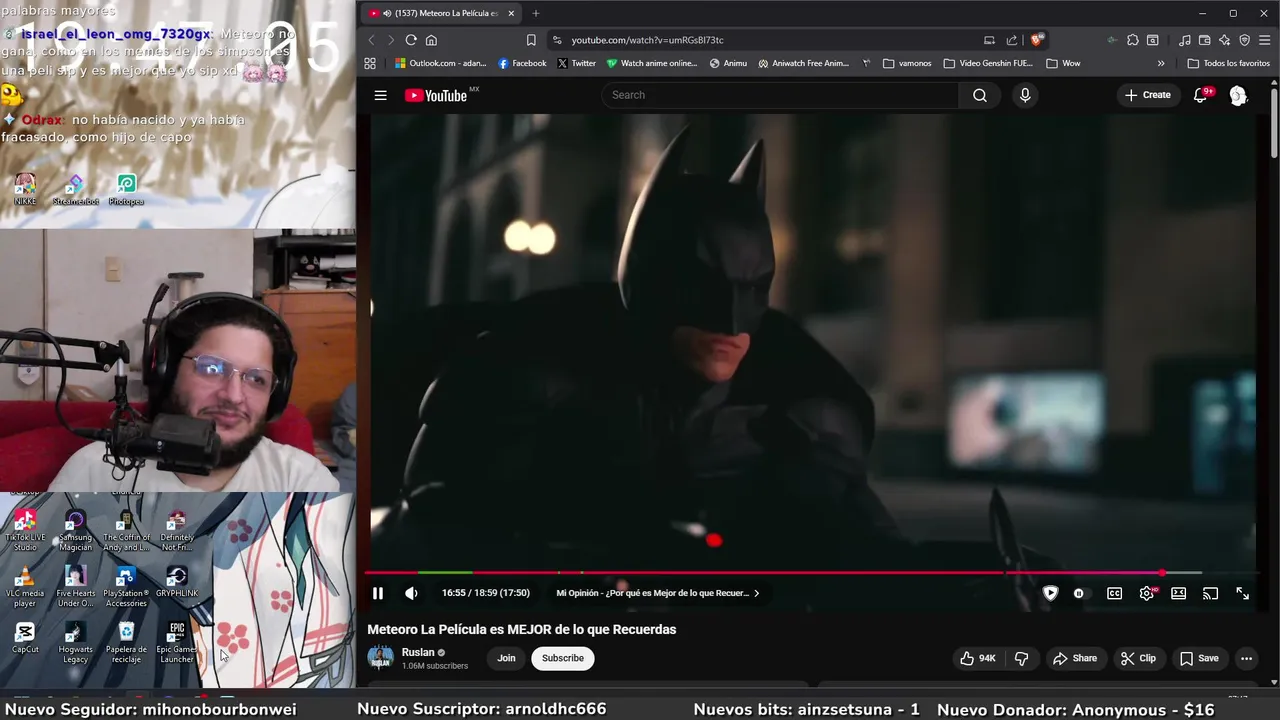Cast the video with Play on TV

[1210, 593]
